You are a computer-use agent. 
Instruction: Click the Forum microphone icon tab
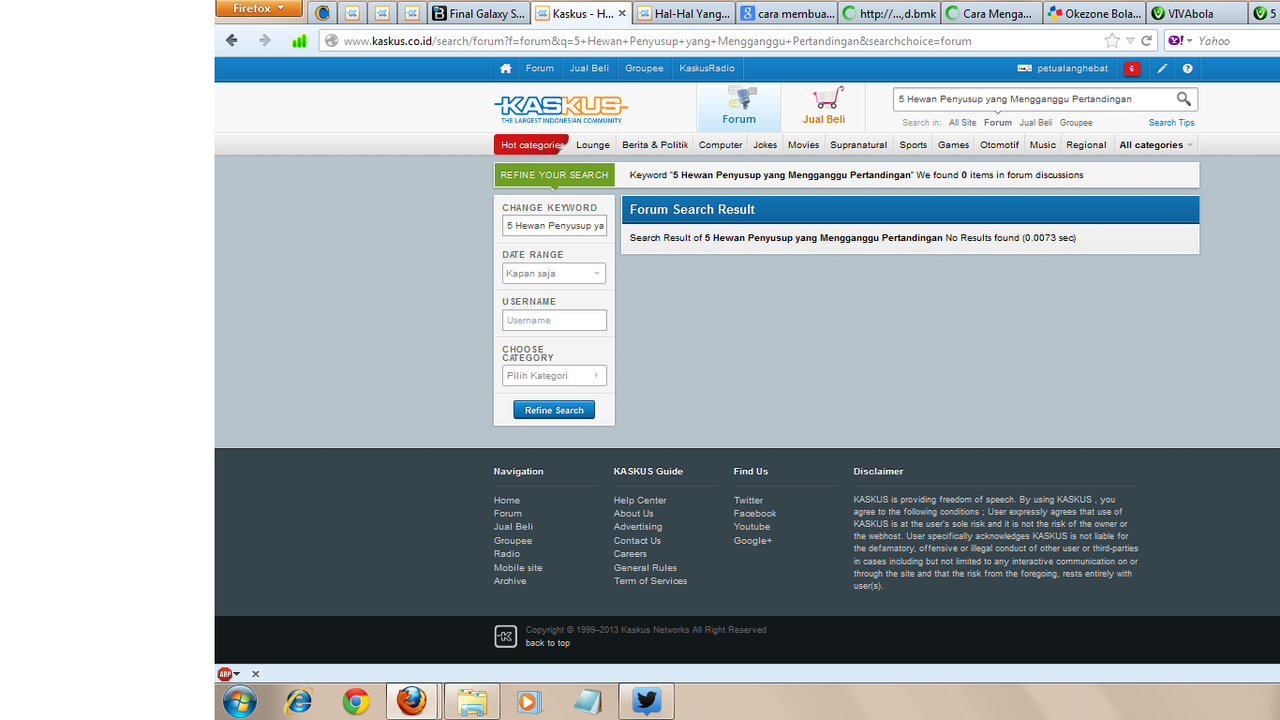(739, 107)
